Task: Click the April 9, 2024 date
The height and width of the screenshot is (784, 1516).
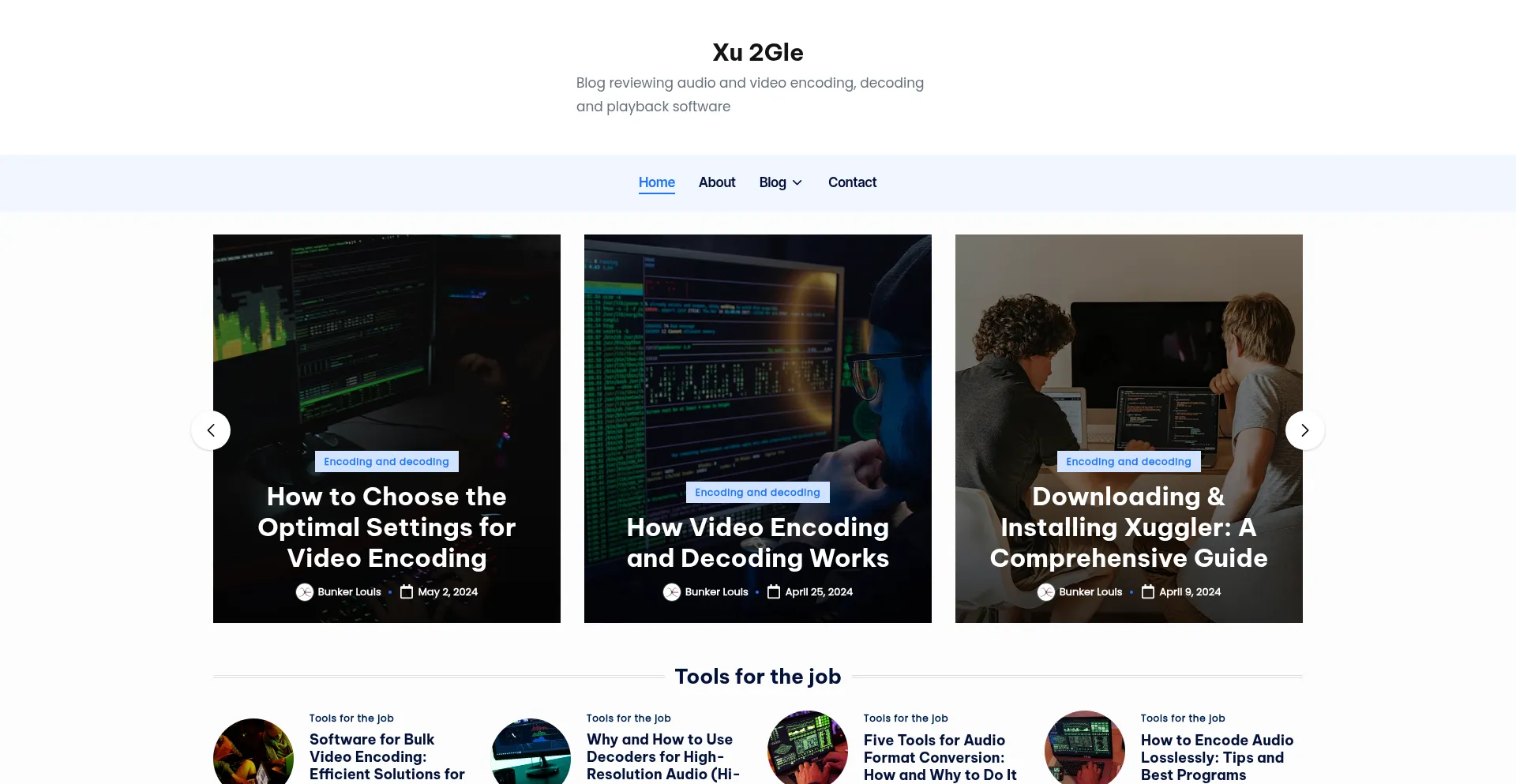Action: (x=1190, y=592)
